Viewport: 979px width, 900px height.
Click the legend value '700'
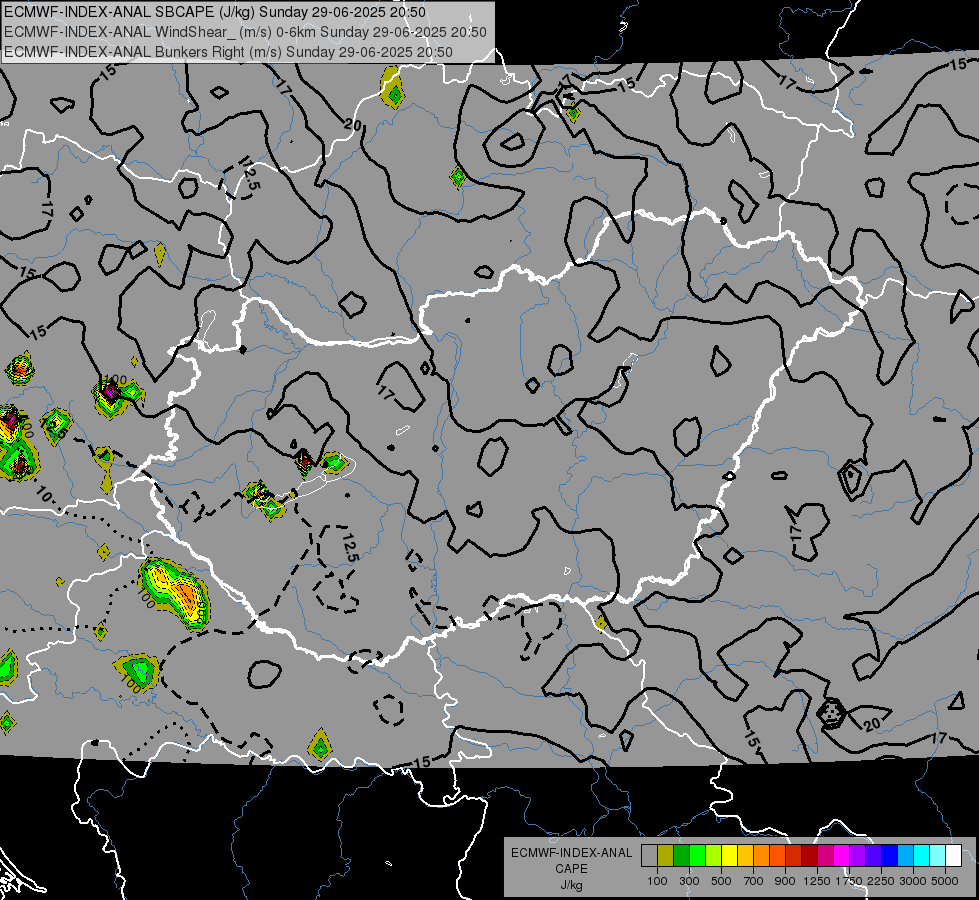(754, 881)
